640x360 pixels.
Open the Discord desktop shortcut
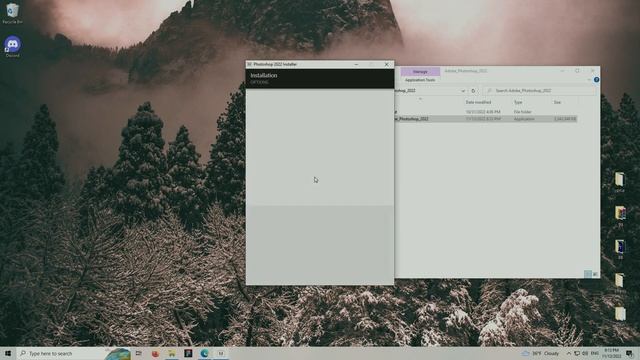pyautogui.click(x=12, y=46)
